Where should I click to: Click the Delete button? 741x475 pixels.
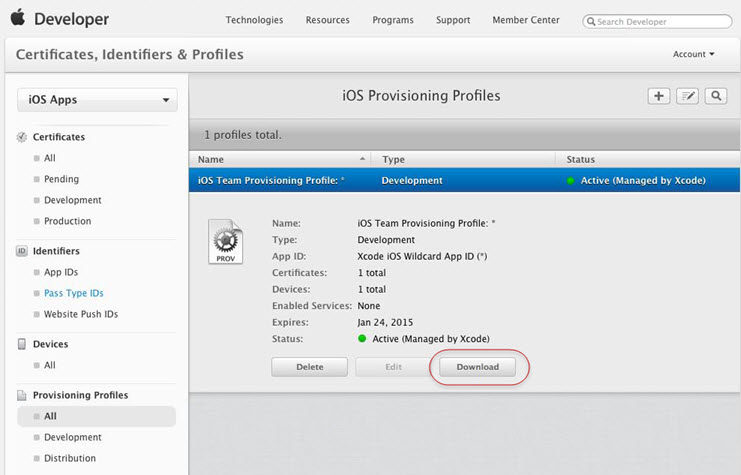pyautogui.click(x=309, y=367)
